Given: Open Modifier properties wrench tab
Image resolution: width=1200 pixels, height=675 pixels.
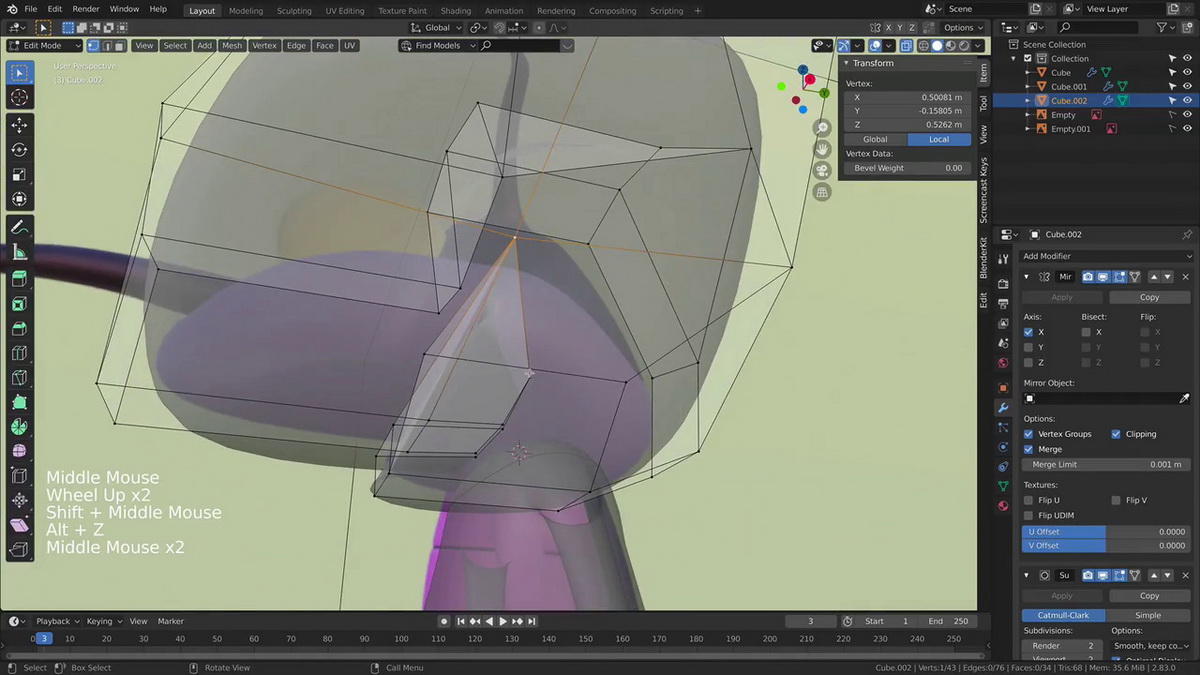Looking at the screenshot, I should [1003, 408].
